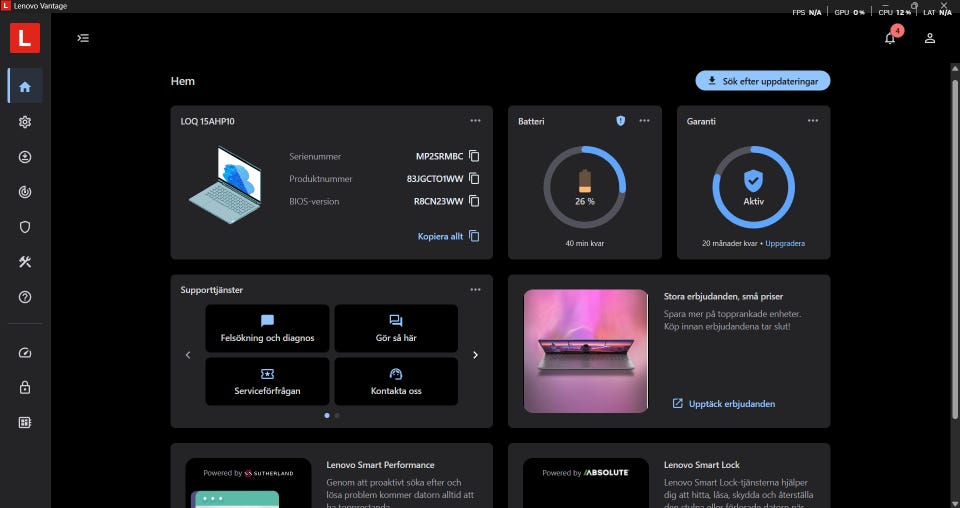Select Felsökning och diagnos tile
Image resolution: width=960 pixels, height=508 pixels.
click(x=267, y=328)
